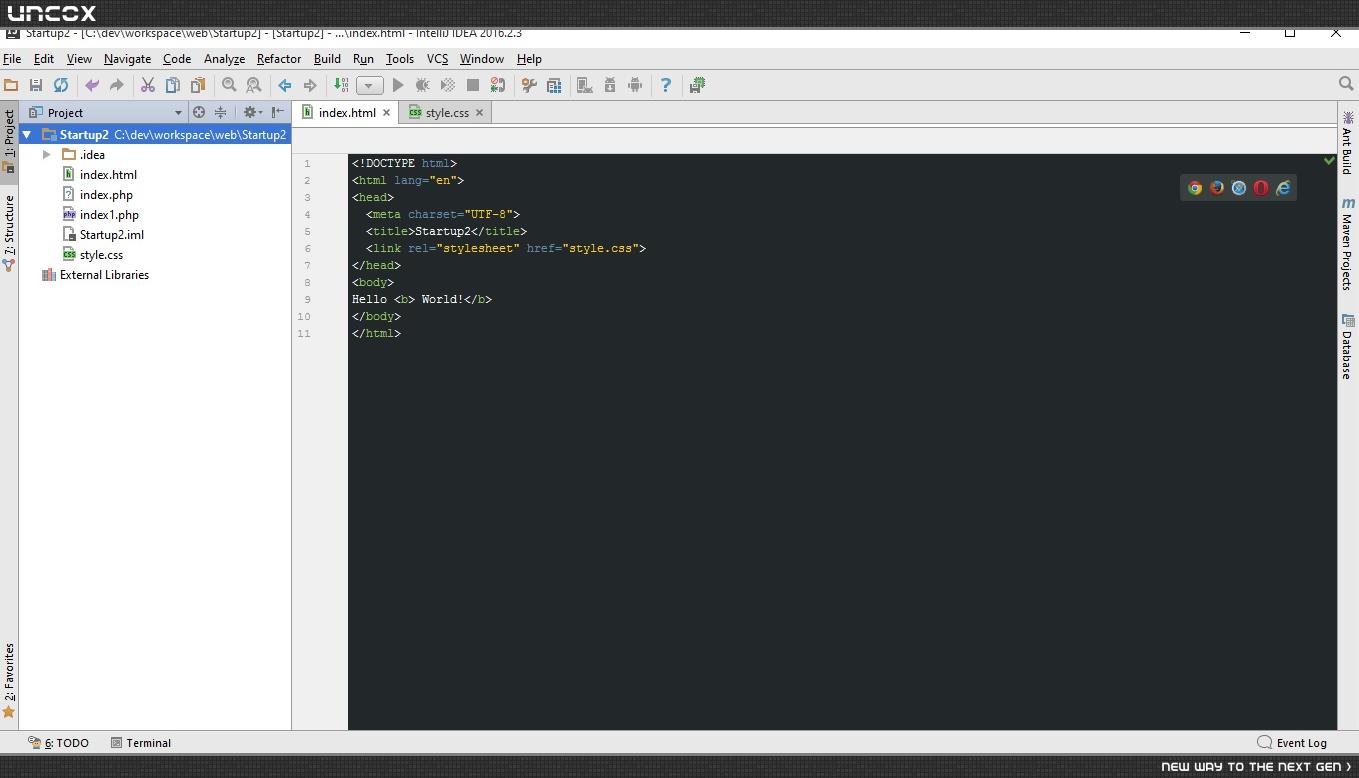Click the Synchronize refresh icon

click(x=61, y=85)
